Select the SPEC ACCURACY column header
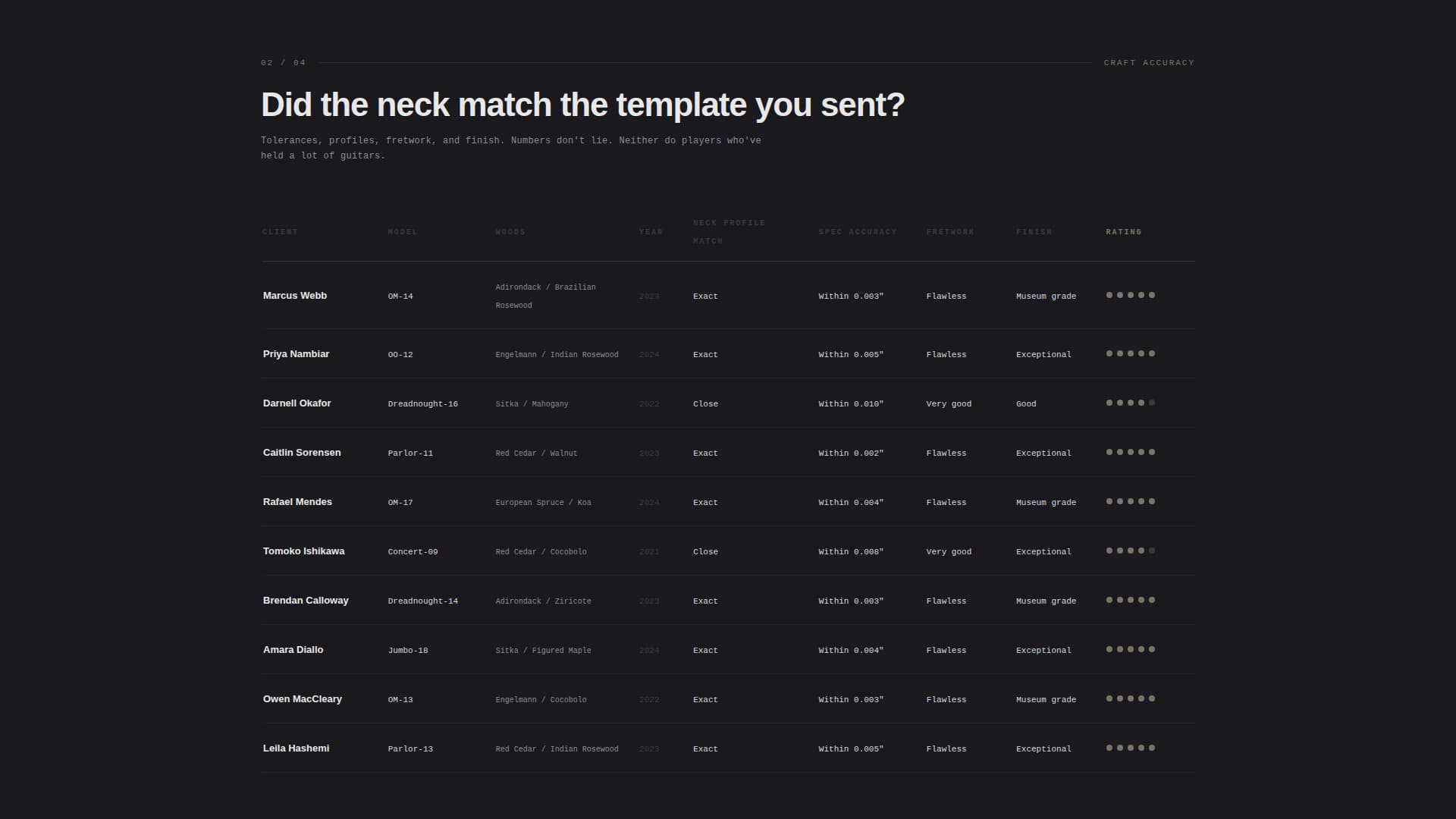The image size is (1456, 819). click(x=858, y=232)
